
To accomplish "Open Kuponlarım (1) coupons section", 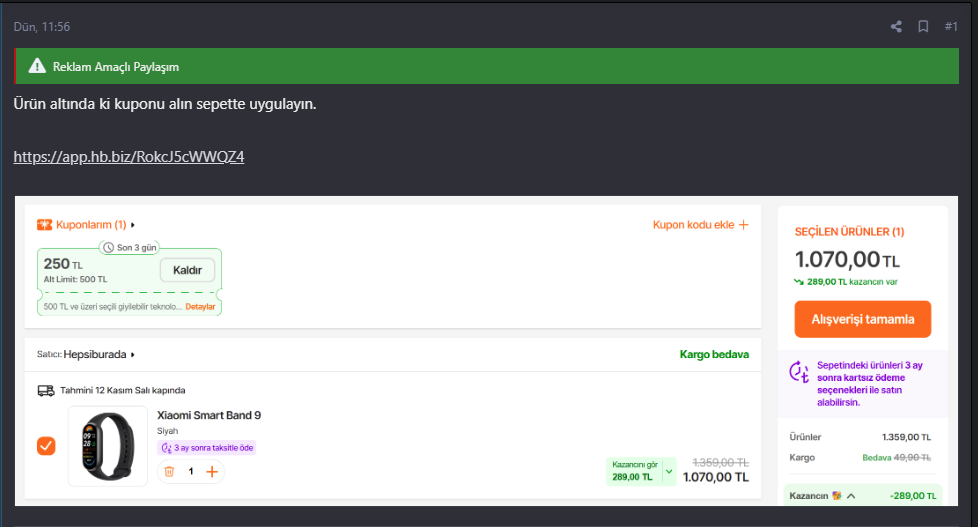I will (x=91, y=225).
